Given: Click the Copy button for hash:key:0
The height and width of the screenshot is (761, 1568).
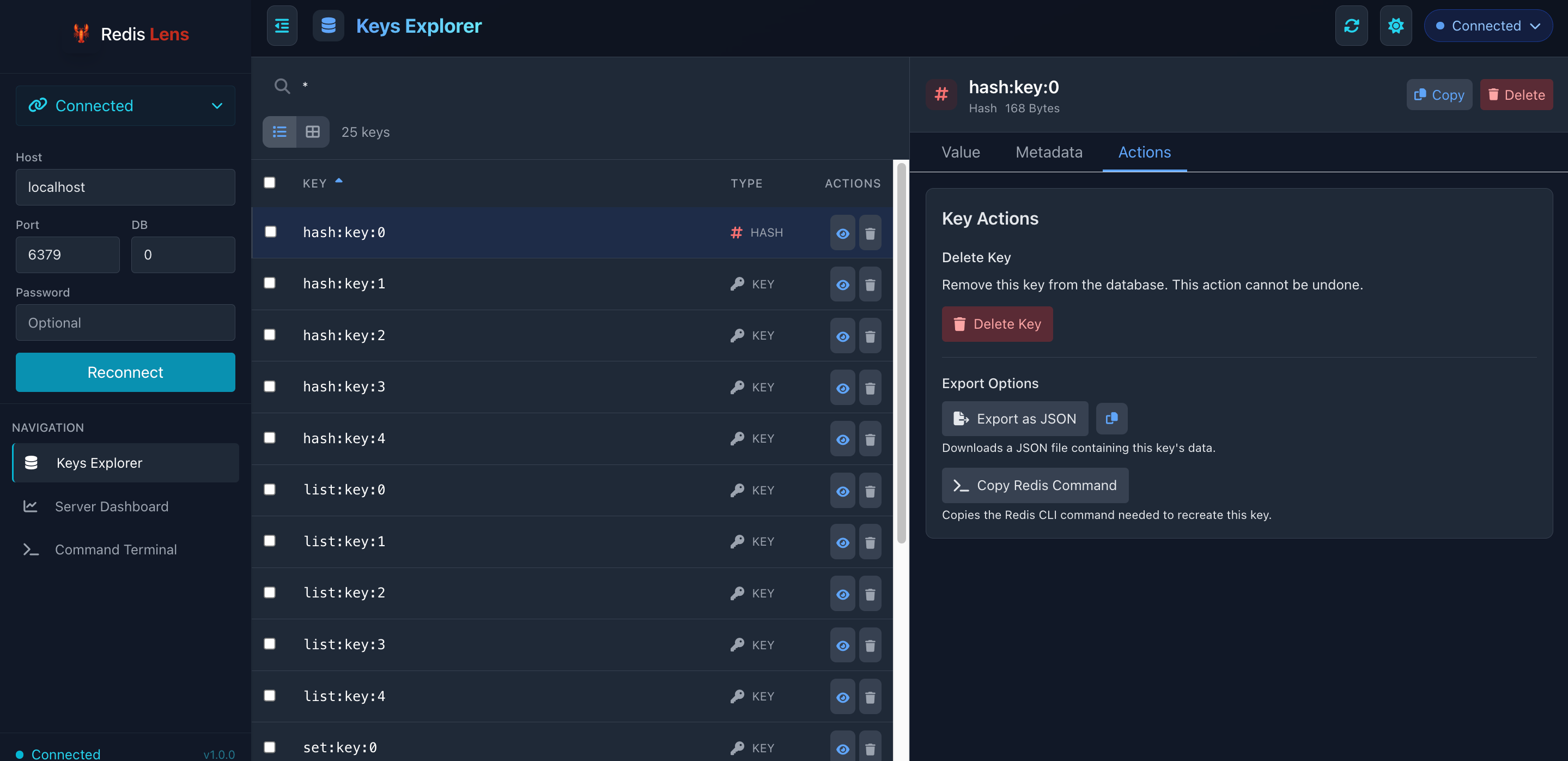Looking at the screenshot, I should coord(1439,94).
